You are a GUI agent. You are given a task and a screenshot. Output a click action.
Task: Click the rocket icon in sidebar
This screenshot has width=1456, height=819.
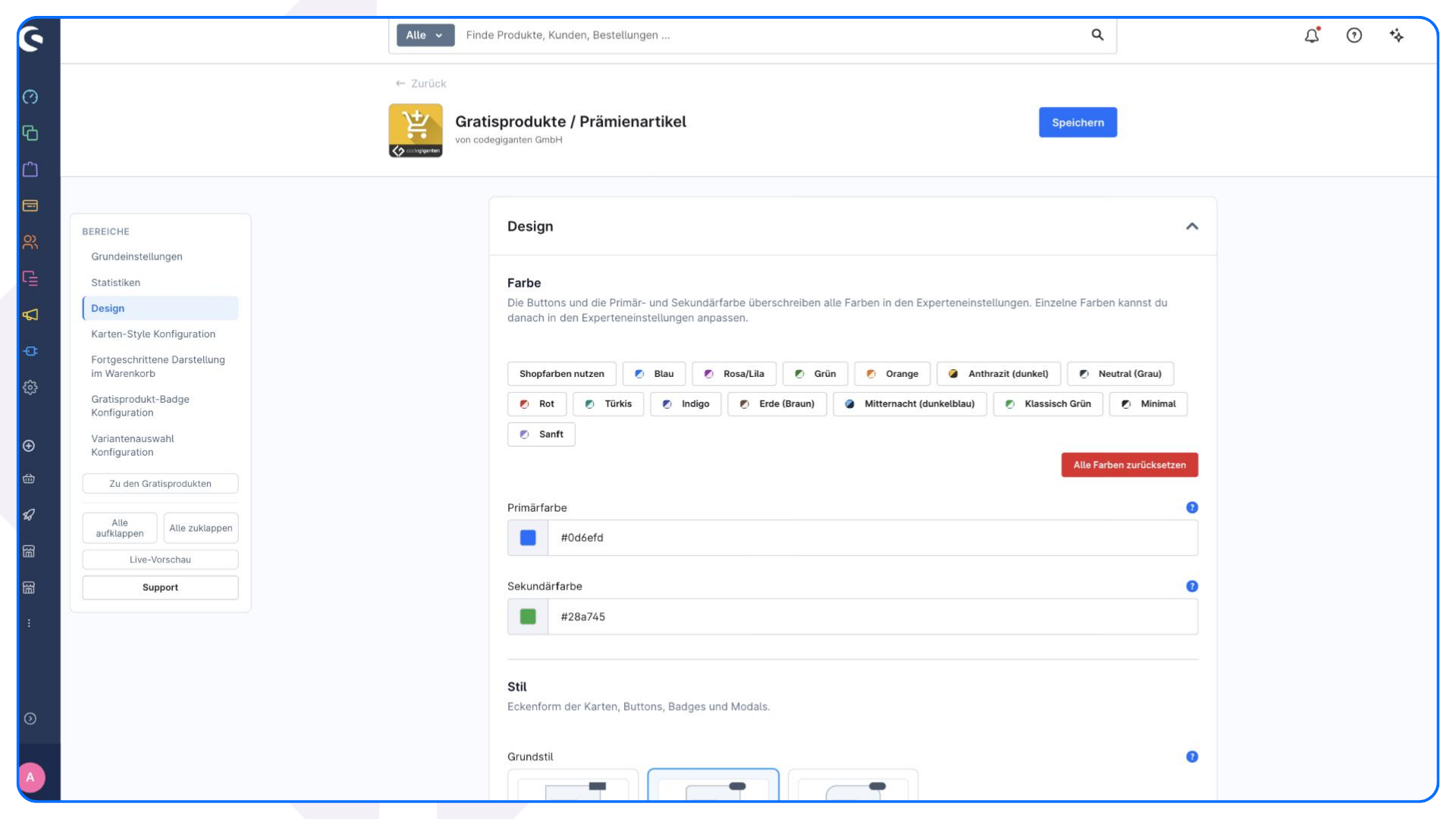tap(29, 515)
